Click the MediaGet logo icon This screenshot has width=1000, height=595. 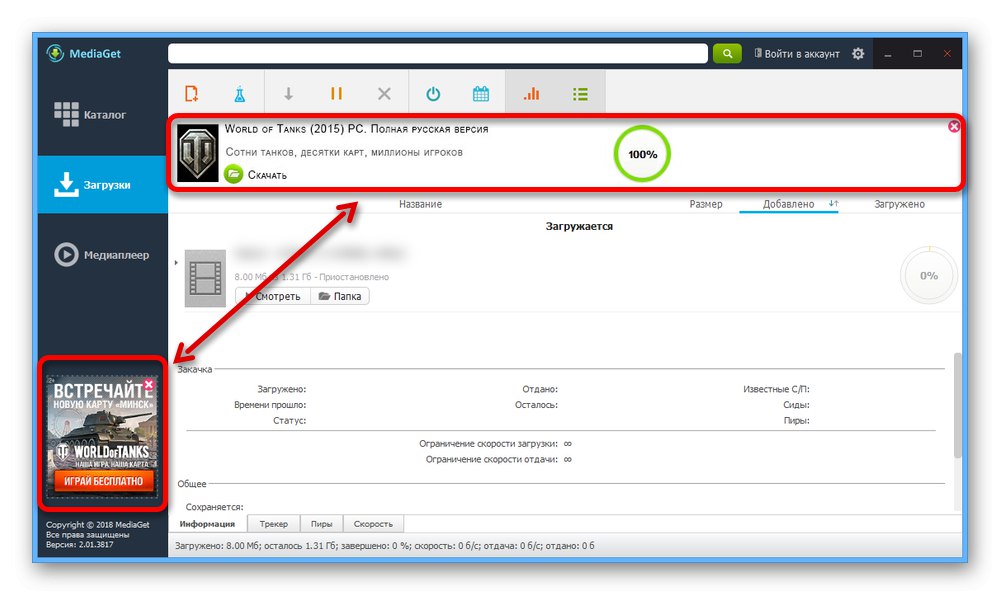(55, 53)
